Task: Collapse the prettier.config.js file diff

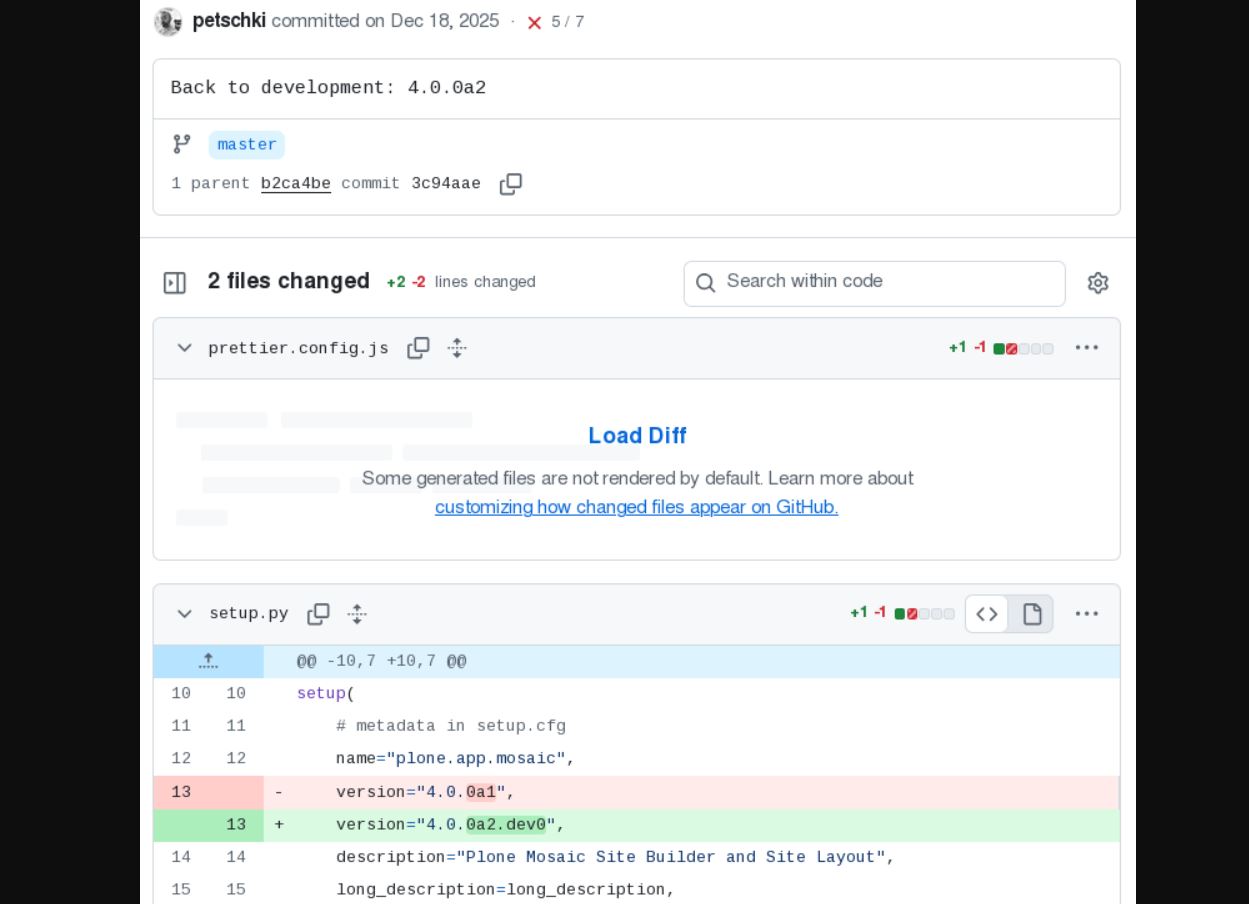Action: coord(184,348)
